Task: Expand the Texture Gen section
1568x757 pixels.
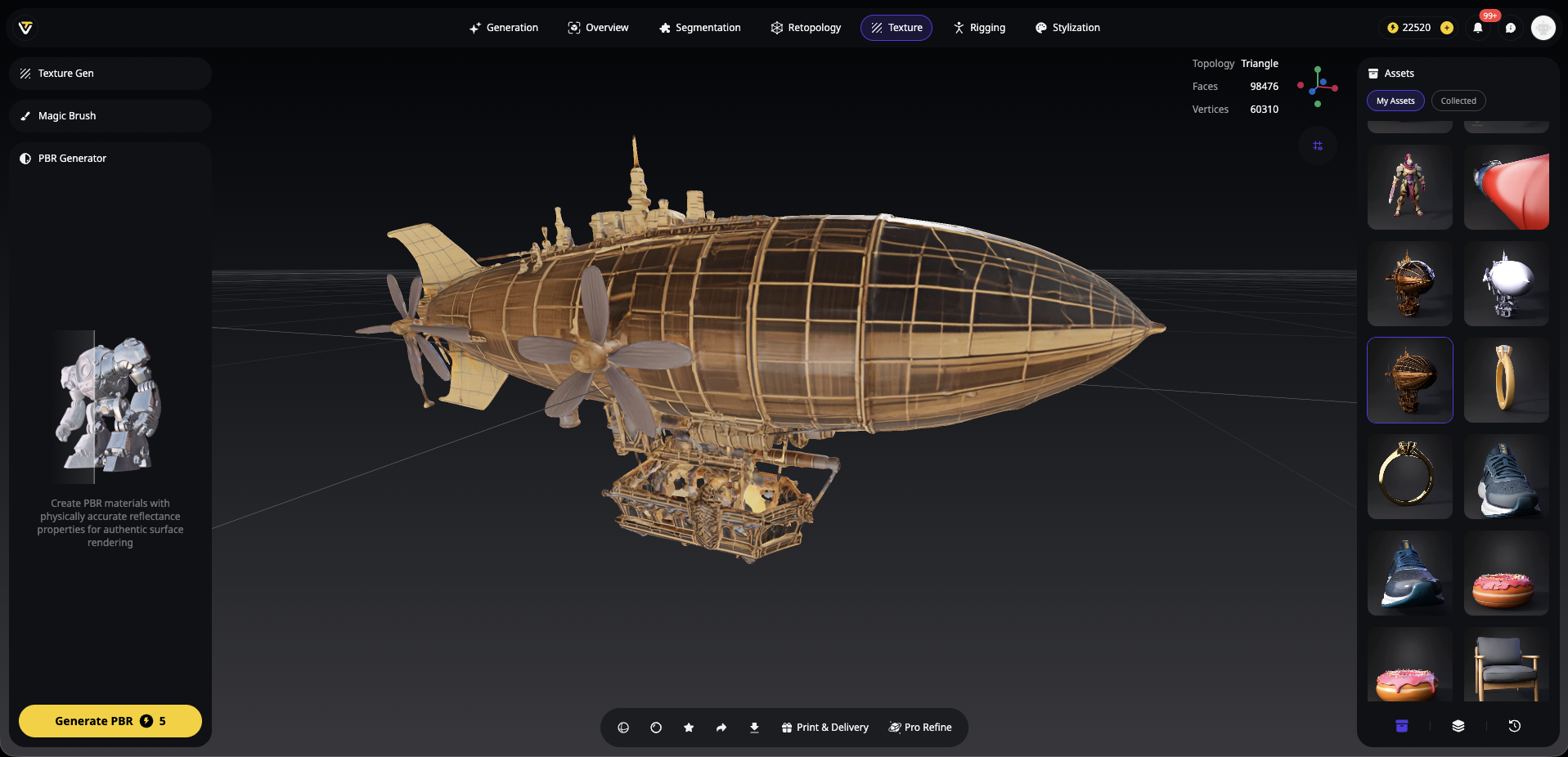Action: pyautogui.click(x=110, y=74)
